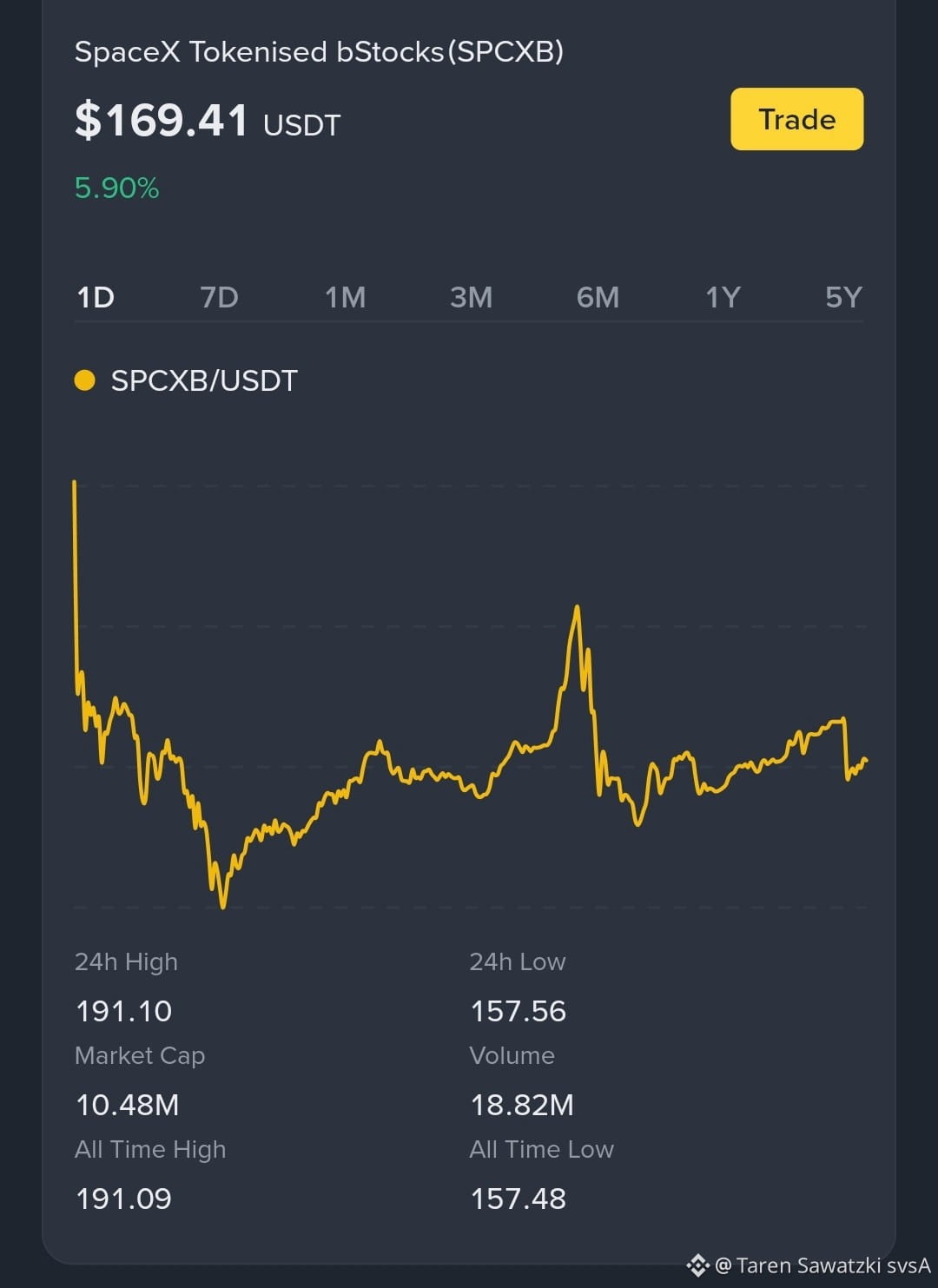
Task: Toggle the yellow SPCXB/USDT legend dot
Action: (84, 380)
